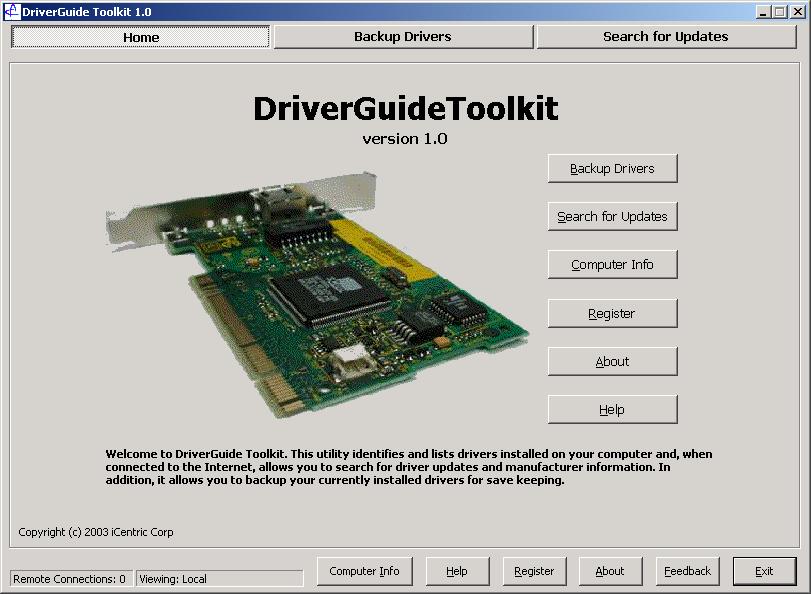
Task: Close the DriverGuide Toolkit window
Action: pyautogui.click(x=797, y=11)
